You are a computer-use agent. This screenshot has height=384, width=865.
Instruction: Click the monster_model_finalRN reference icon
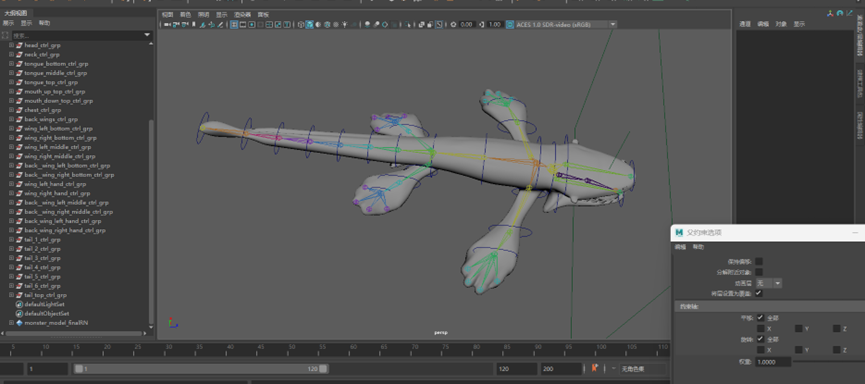pyautogui.click(x=19, y=323)
